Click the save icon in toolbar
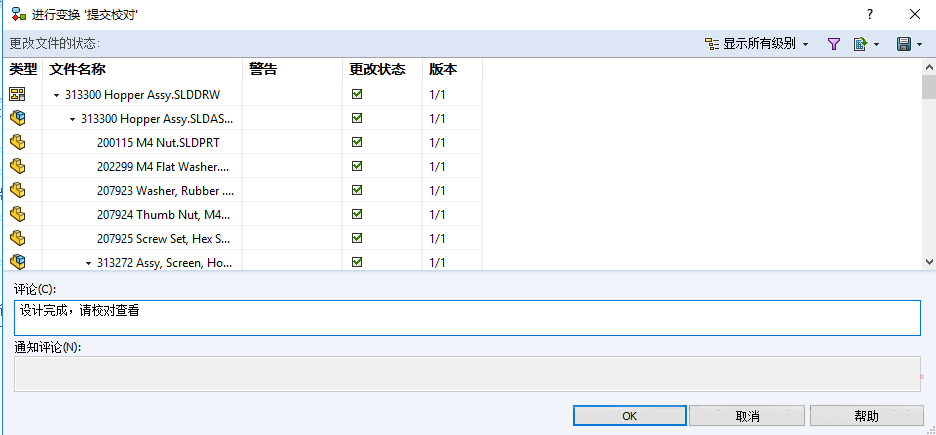Image resolution: width=936 pixels, height=435 pixels. tap(903, 44)
